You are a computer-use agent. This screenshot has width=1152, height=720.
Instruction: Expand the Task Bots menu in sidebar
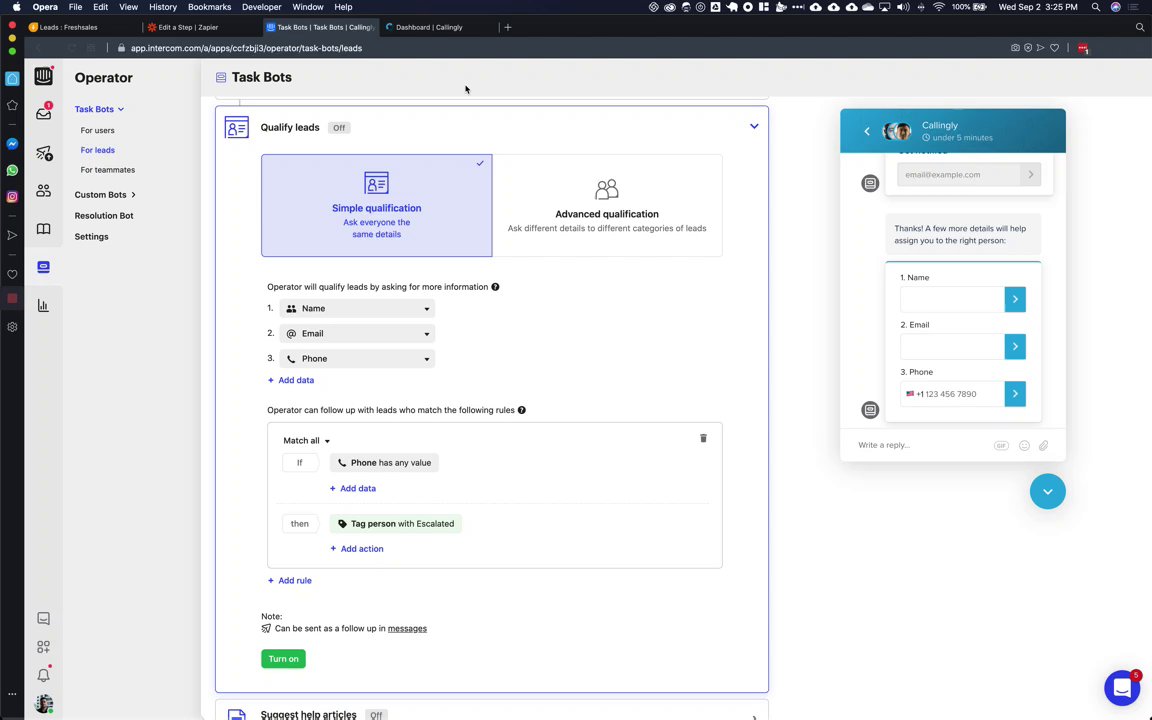tap(99, 109)
